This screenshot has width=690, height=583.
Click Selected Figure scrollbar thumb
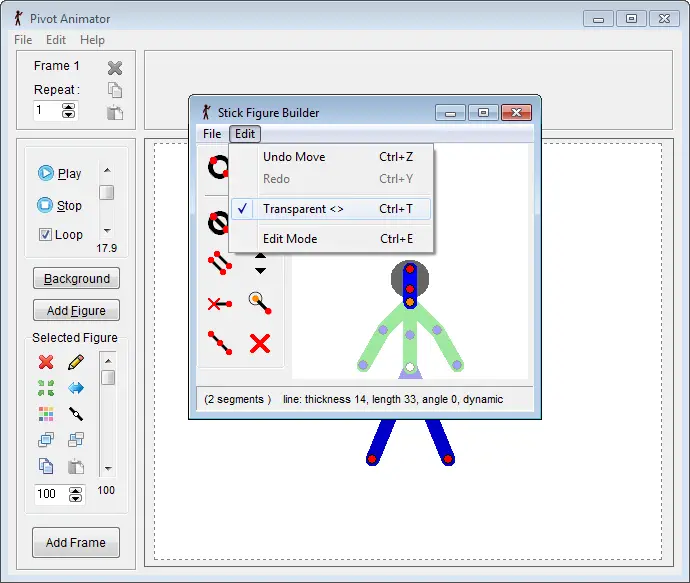tap(108, 378)
